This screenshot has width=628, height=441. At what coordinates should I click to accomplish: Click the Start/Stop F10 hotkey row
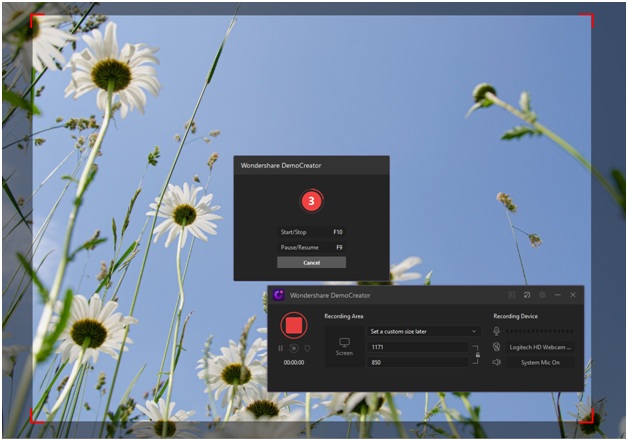click(311, 231)
